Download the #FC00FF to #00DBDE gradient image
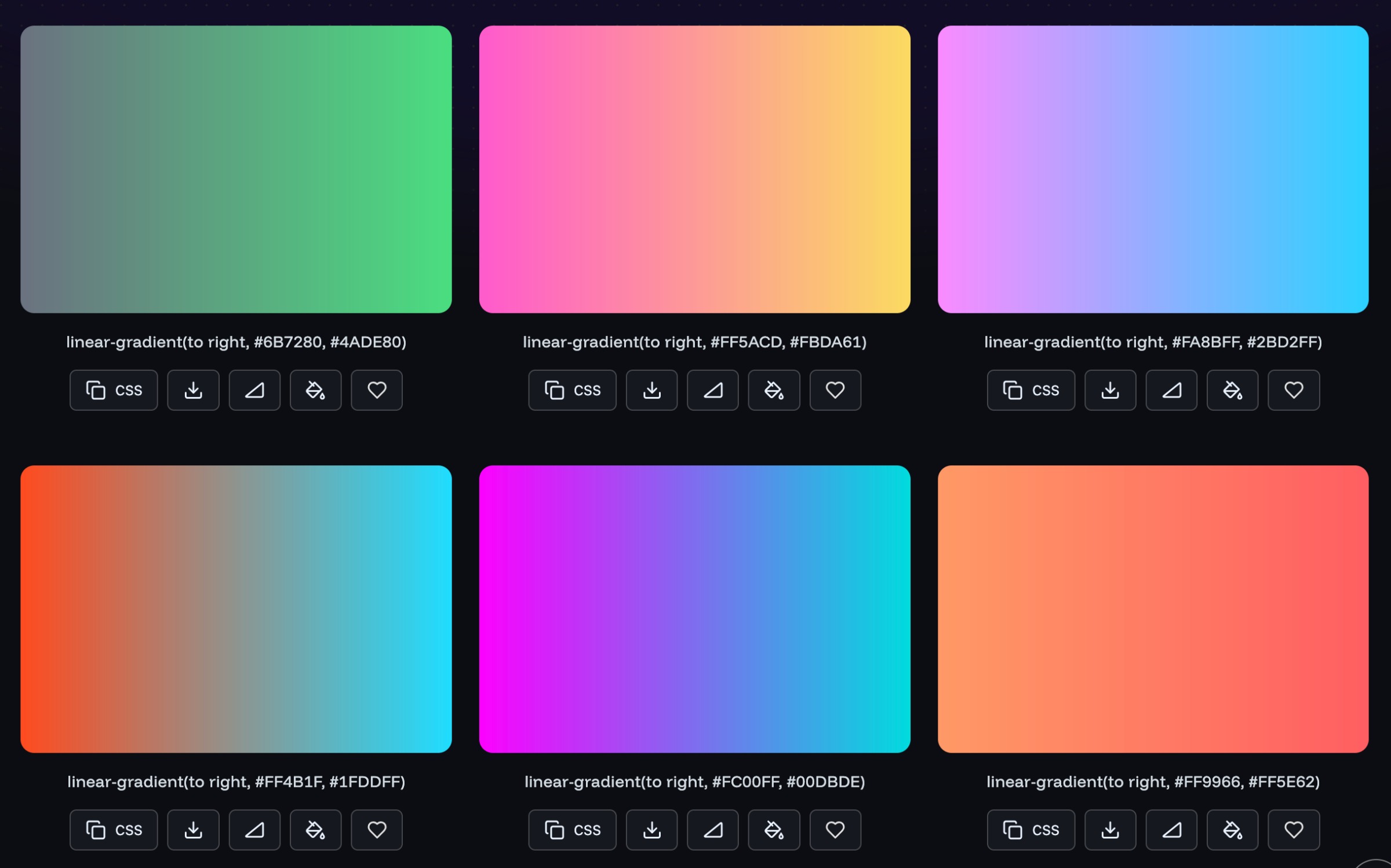The height and width of the screenshot is (868, 1391). (x=651, y=829)
